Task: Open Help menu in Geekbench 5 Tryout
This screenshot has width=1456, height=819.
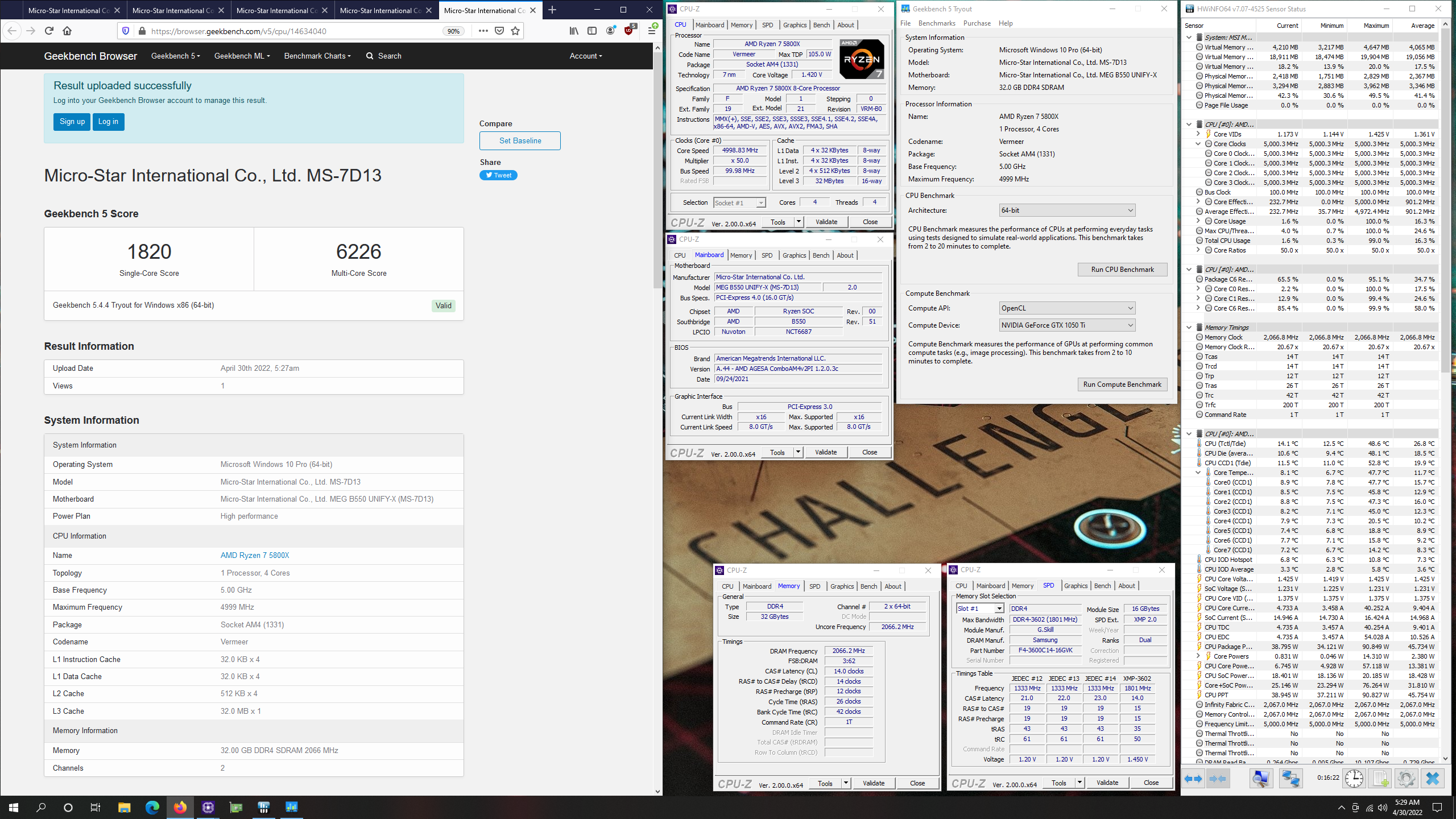Action: point(1006,23)
